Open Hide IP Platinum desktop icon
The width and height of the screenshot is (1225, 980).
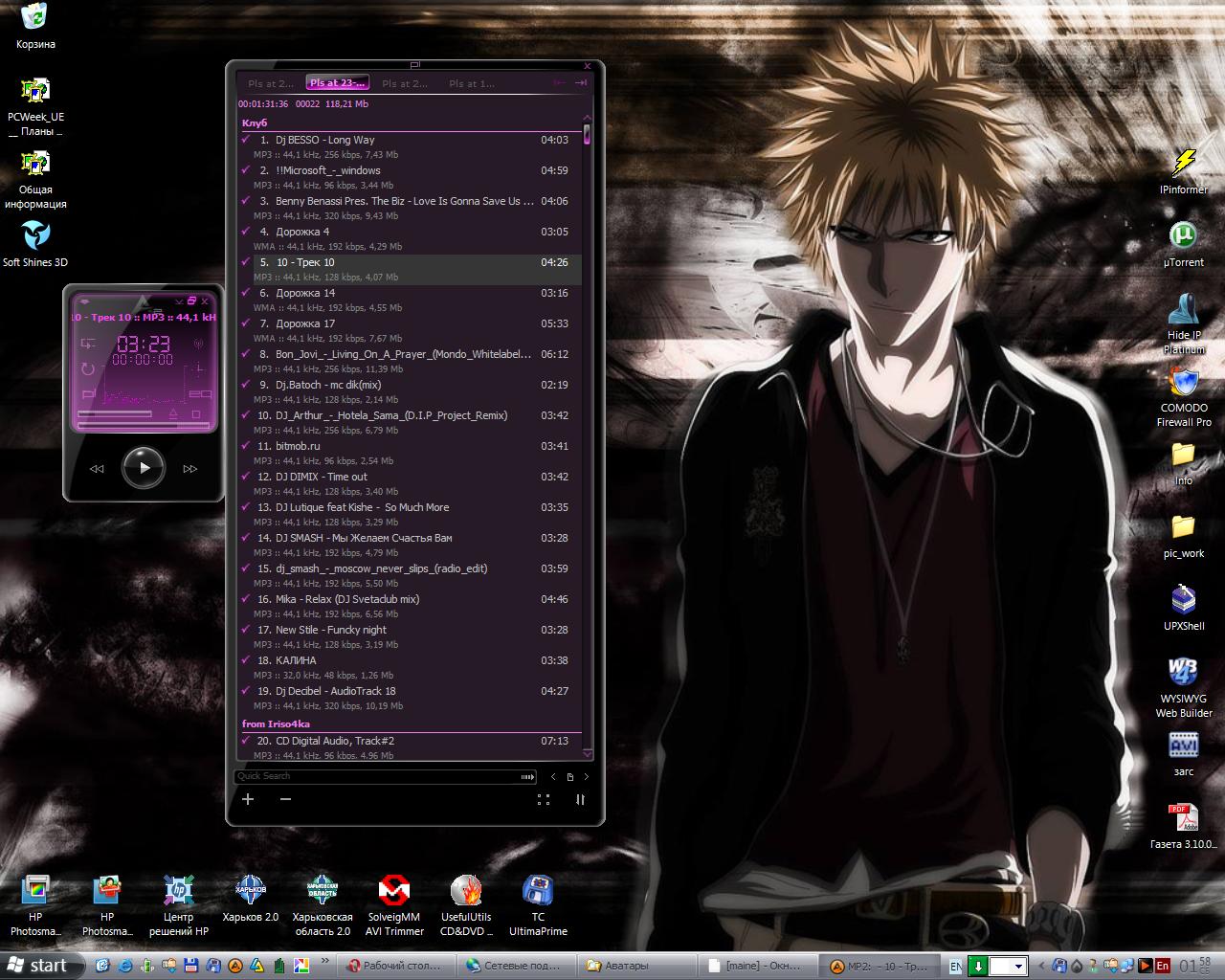point(1184,323)
